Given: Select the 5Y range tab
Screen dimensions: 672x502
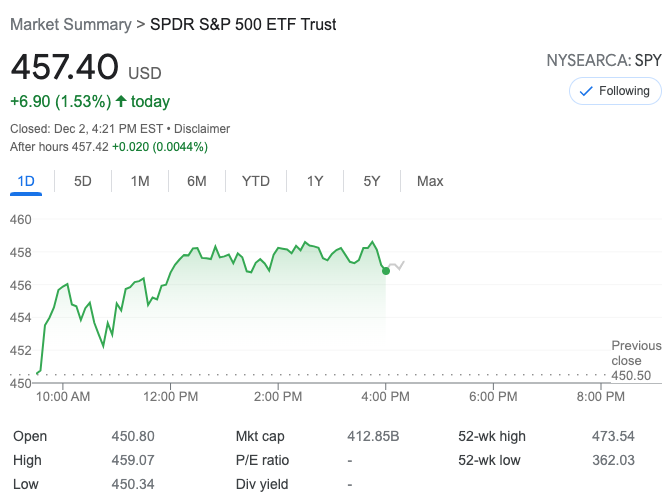Looking at the screenshot, I should 372,181.
